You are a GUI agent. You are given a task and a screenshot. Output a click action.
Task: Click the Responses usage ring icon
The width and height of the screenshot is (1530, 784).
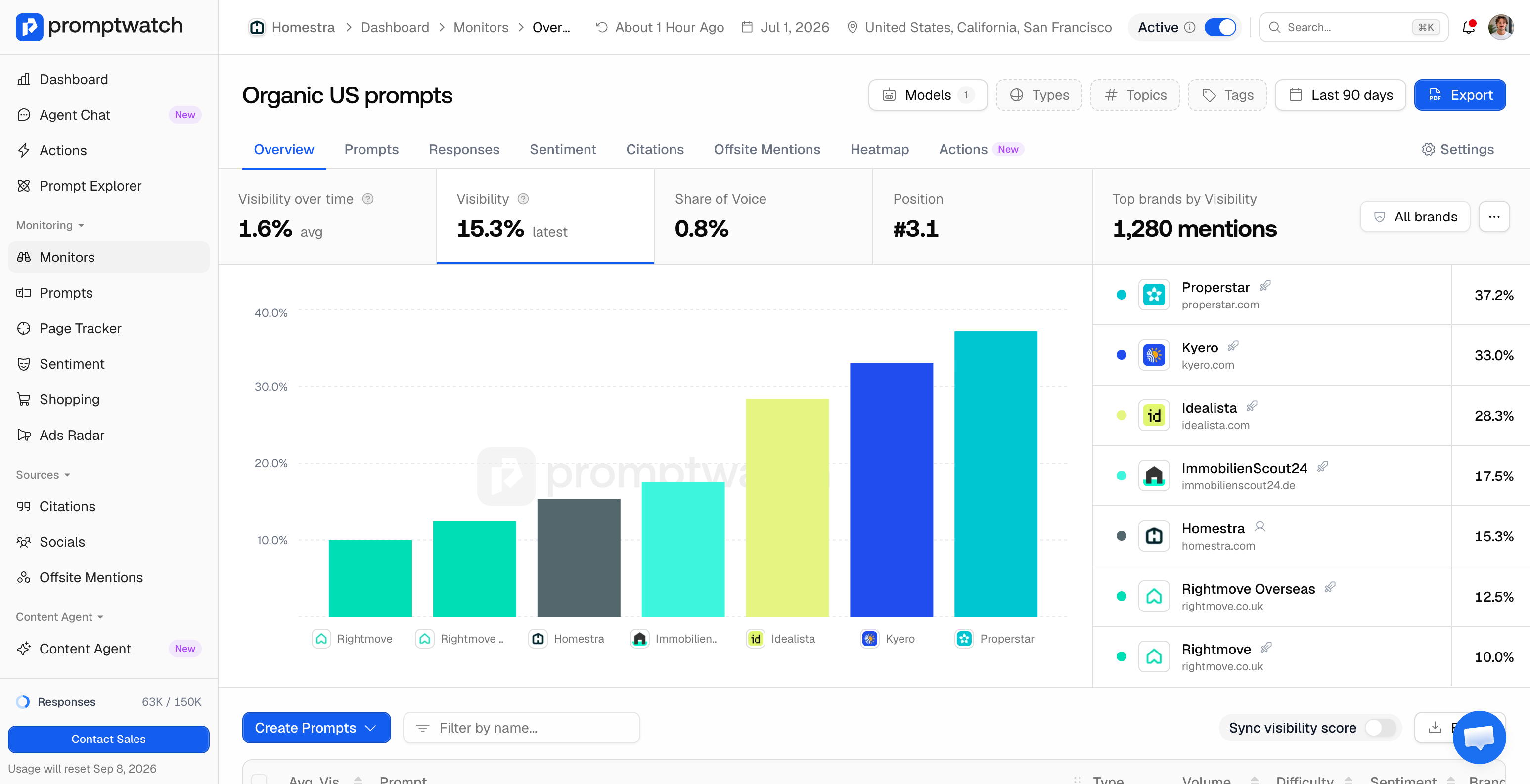(23, 702)
